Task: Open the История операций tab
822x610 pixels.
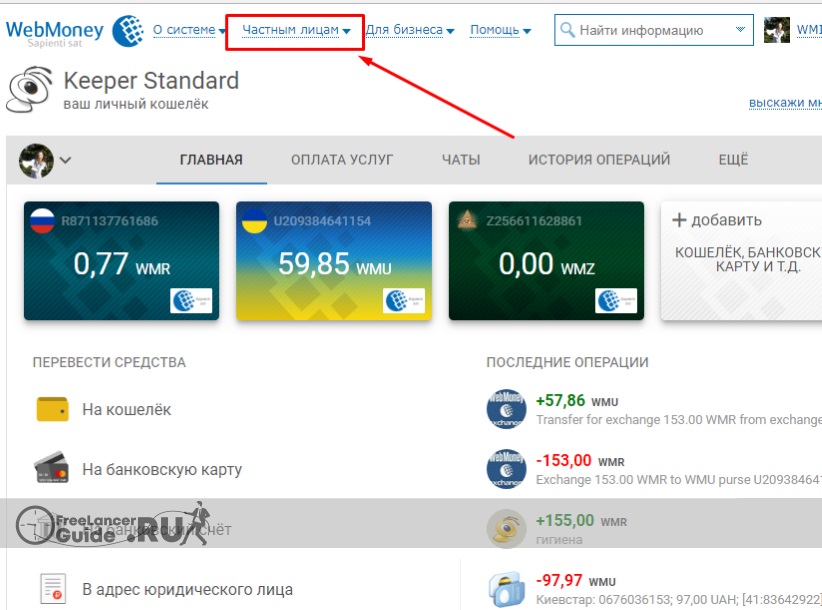Action: click(x=599, y=160)
